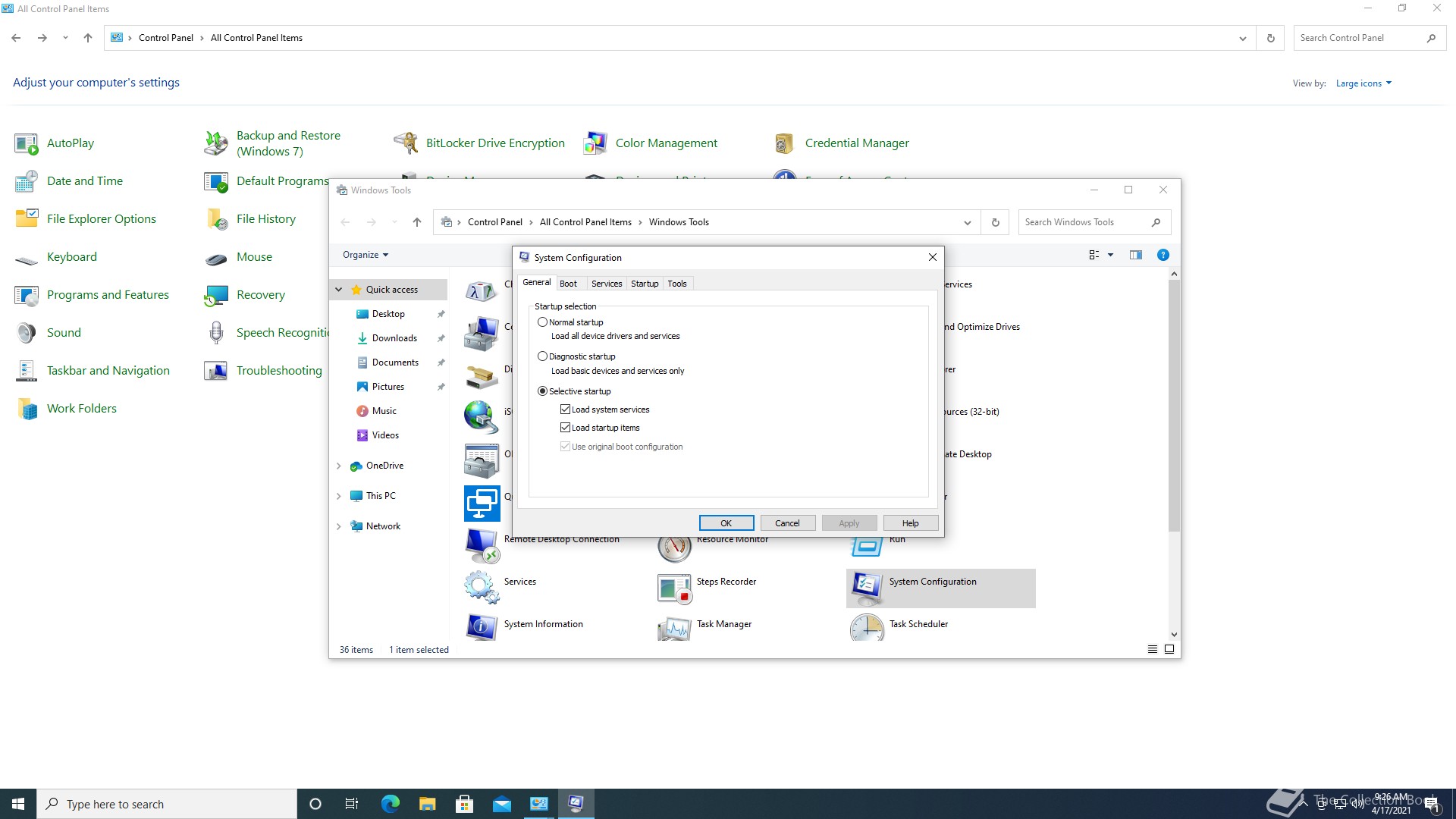Open Programs and Features icon
Image resolution: width=1456 pixels, height=819 pixels.
[27, 295]
